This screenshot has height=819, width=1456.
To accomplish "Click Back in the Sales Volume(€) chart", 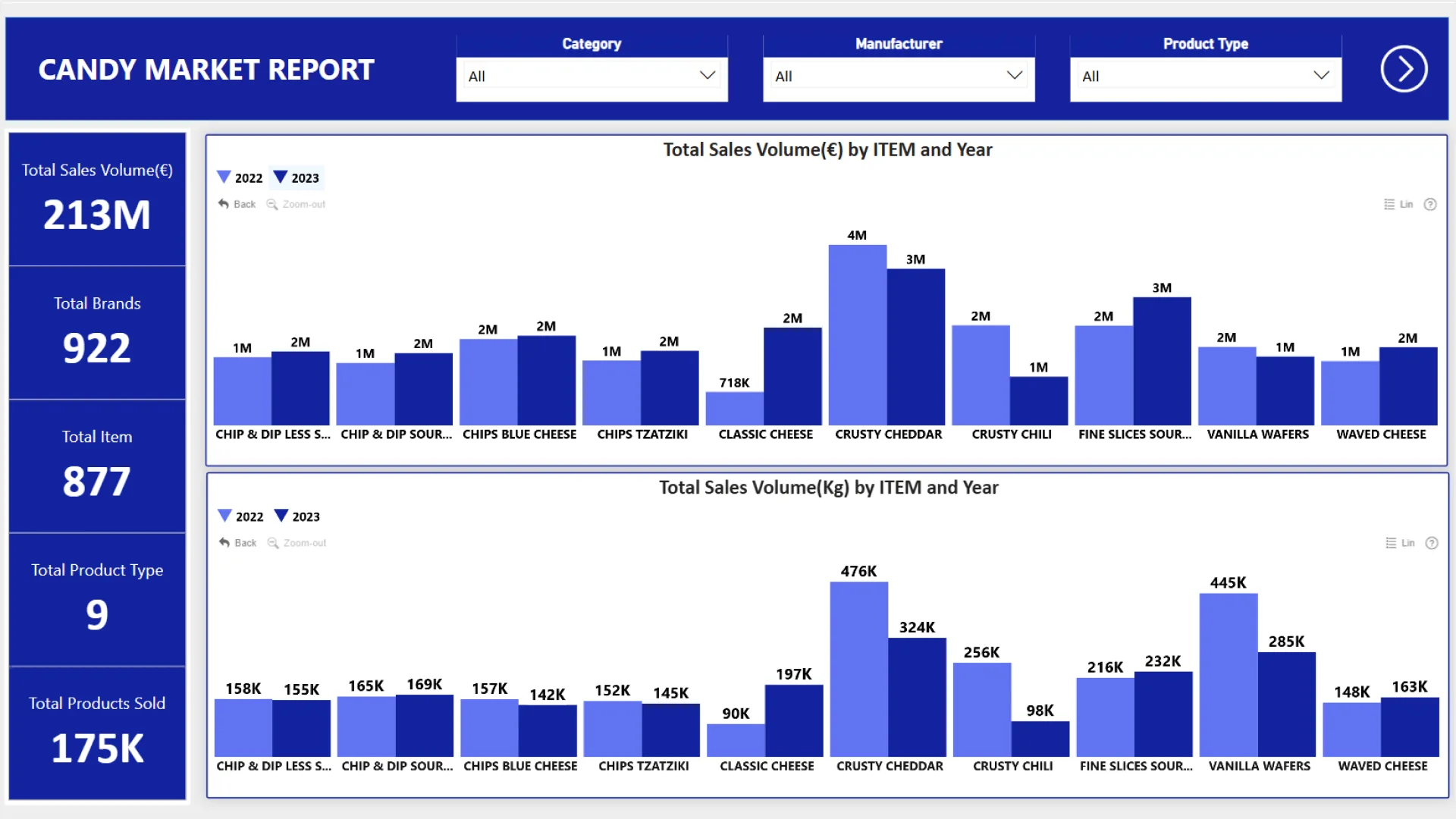I will [237, 204].
